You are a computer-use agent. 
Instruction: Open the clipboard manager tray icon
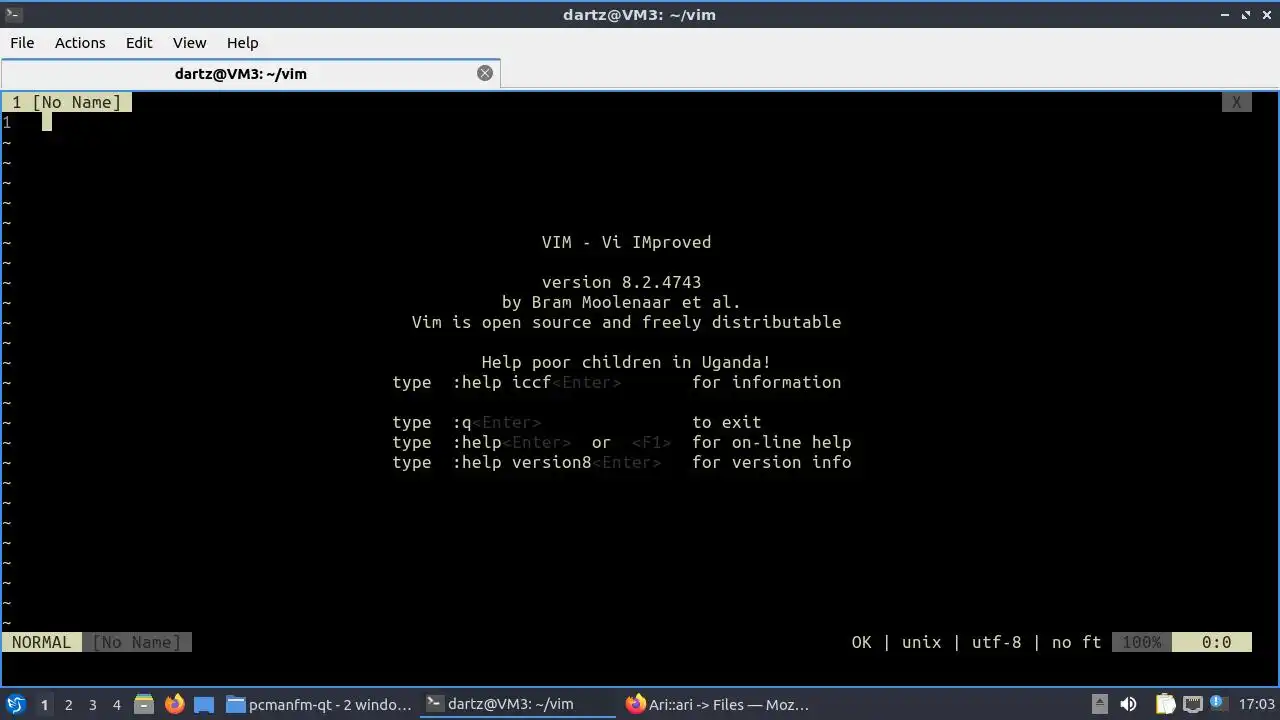tap(1165, 704)
